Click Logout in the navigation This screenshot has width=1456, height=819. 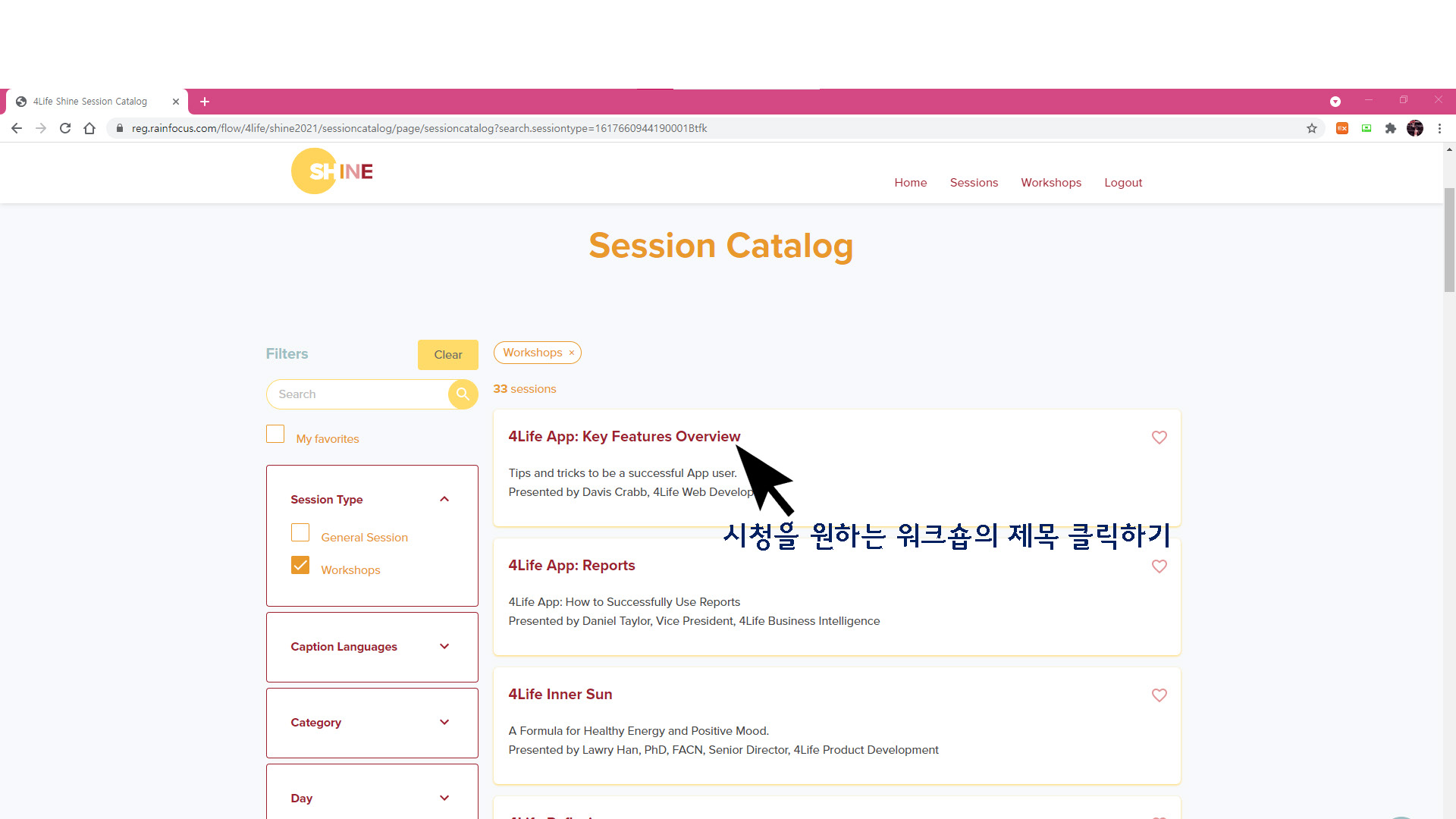[x=1123, y=183]
